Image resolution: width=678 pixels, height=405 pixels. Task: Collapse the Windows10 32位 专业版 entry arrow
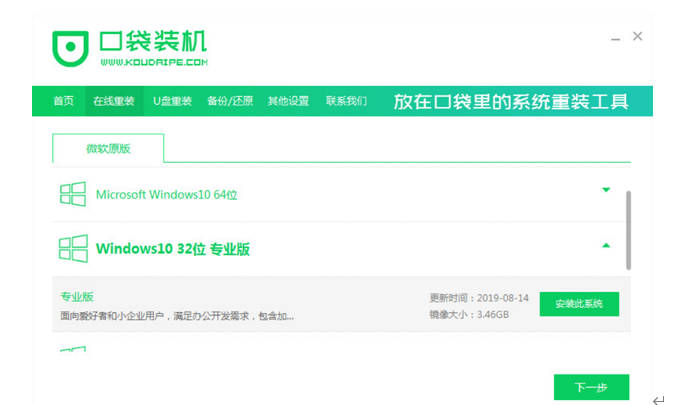click(606, 246)
